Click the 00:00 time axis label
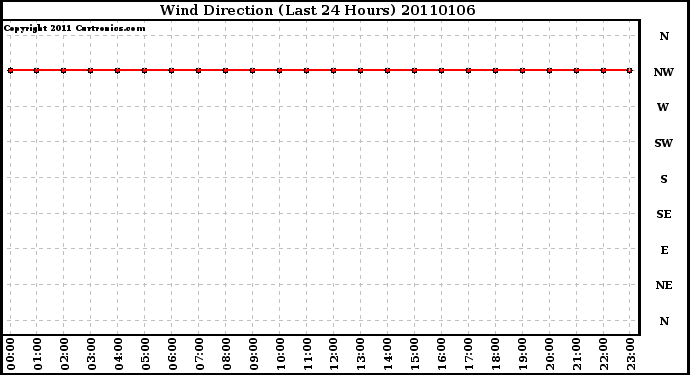690x375 pixels. click(11, 354)
